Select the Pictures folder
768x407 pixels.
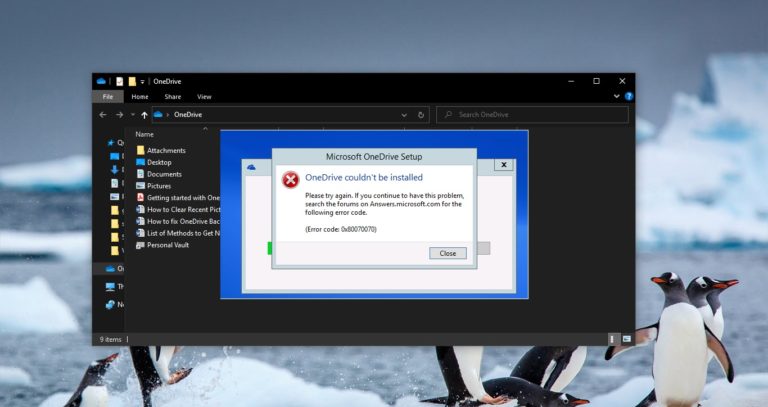coord(158,186)
